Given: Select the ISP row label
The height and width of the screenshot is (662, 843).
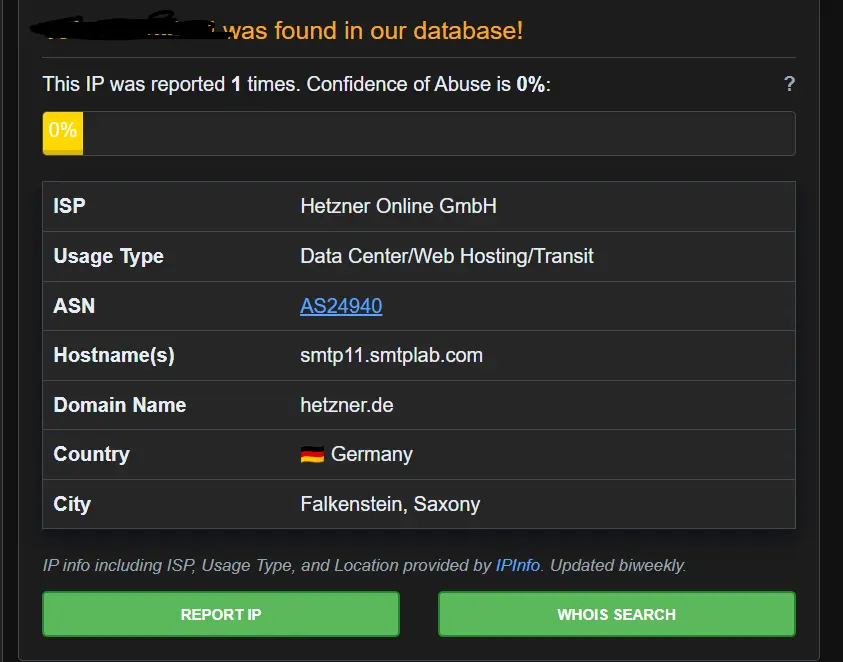Looking at the screenshot, I should tap(68, 207).
